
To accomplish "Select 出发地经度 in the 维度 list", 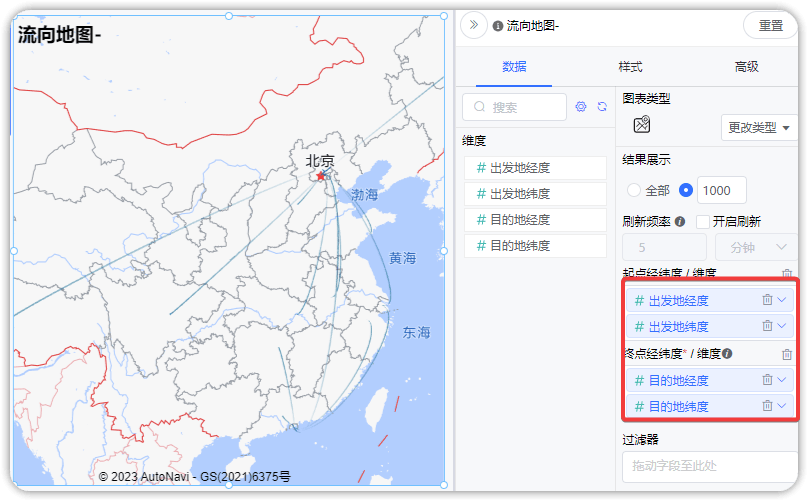I will 535,168.
